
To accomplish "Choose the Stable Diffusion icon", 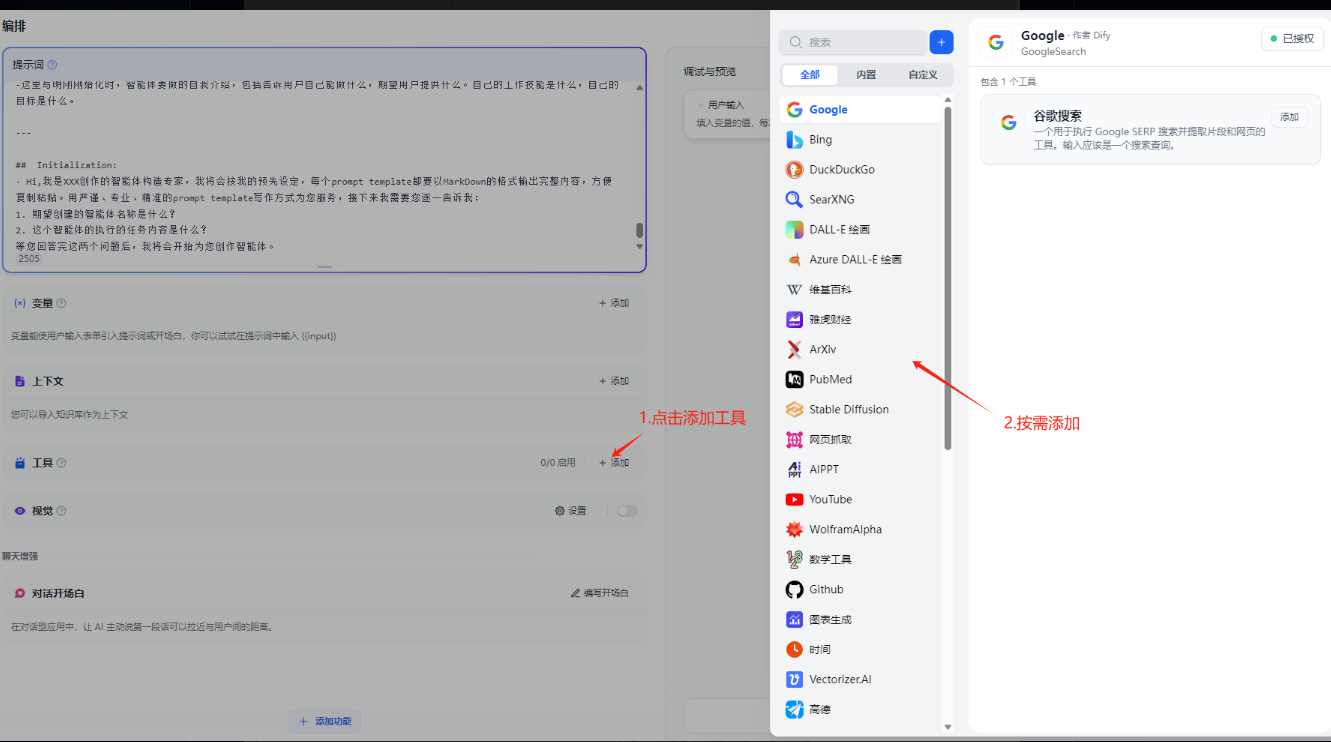I will pos(794,409).
